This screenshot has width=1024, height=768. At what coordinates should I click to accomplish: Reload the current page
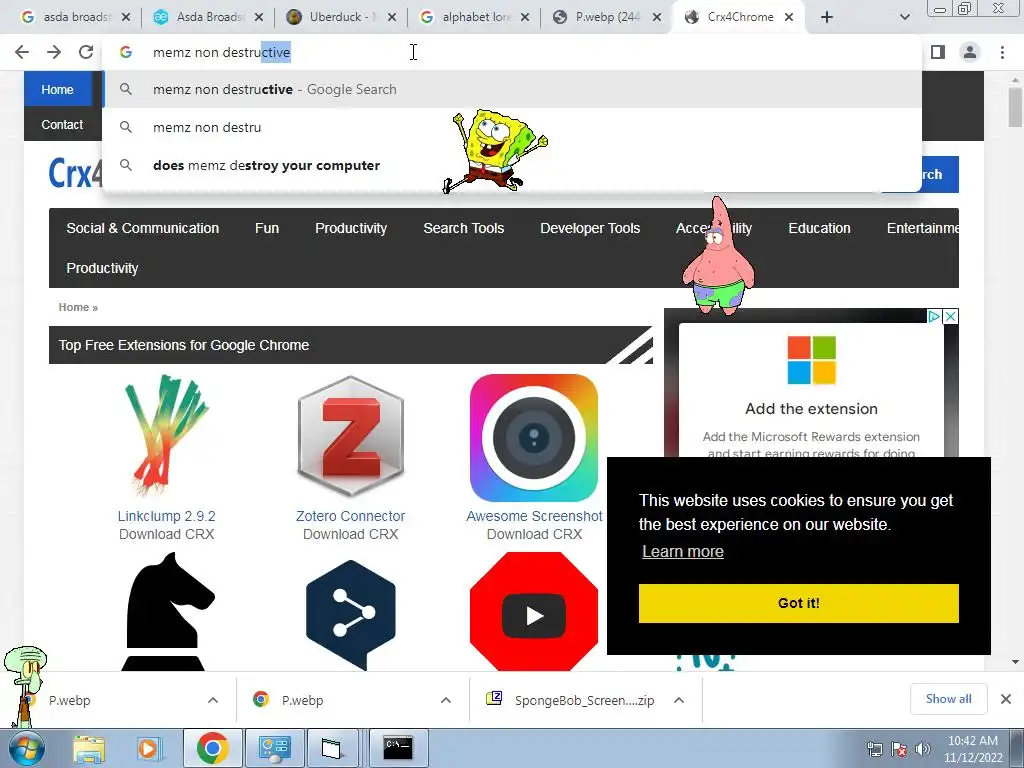pos(86,52)
